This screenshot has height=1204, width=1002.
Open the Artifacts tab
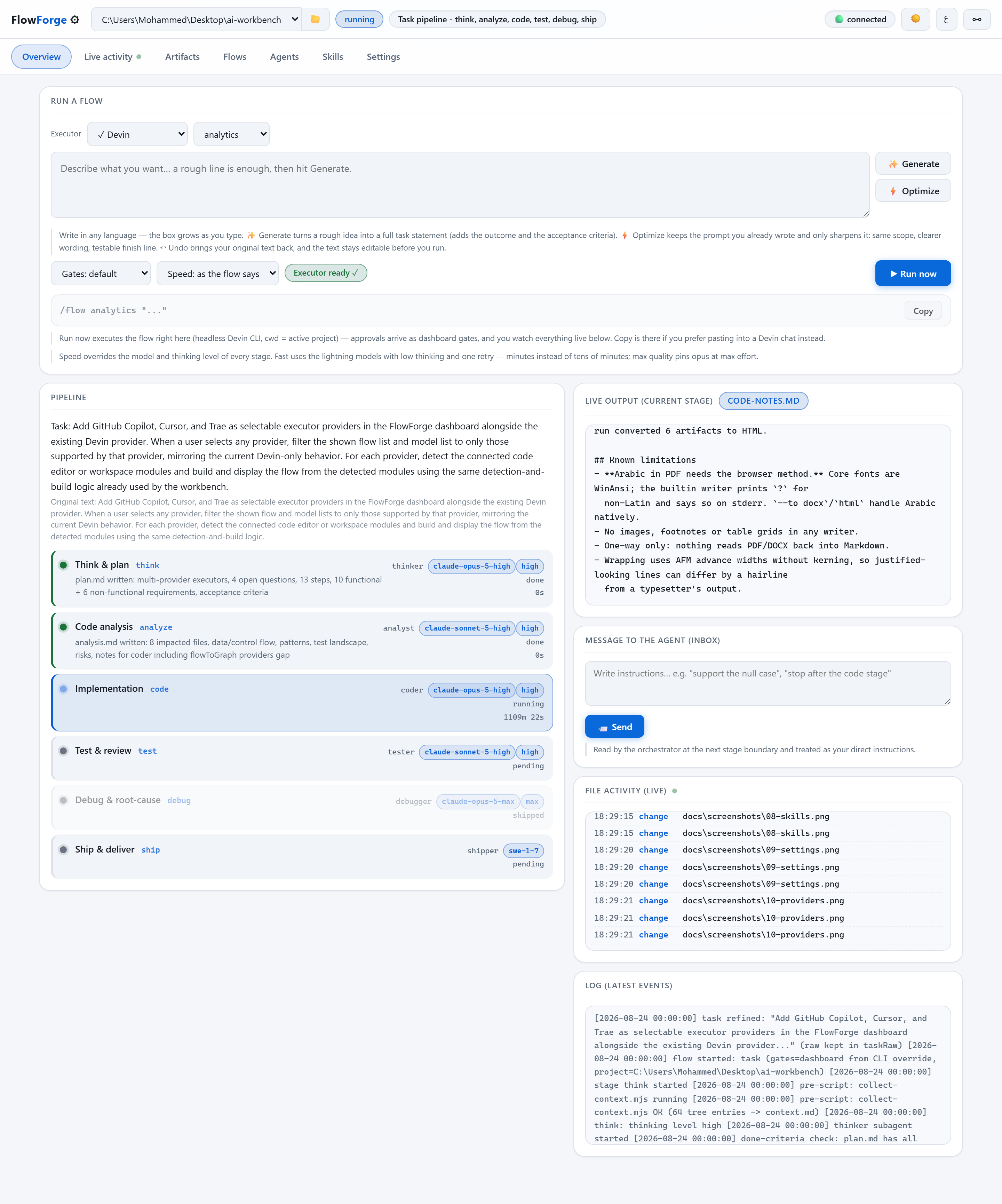point(182,57)
